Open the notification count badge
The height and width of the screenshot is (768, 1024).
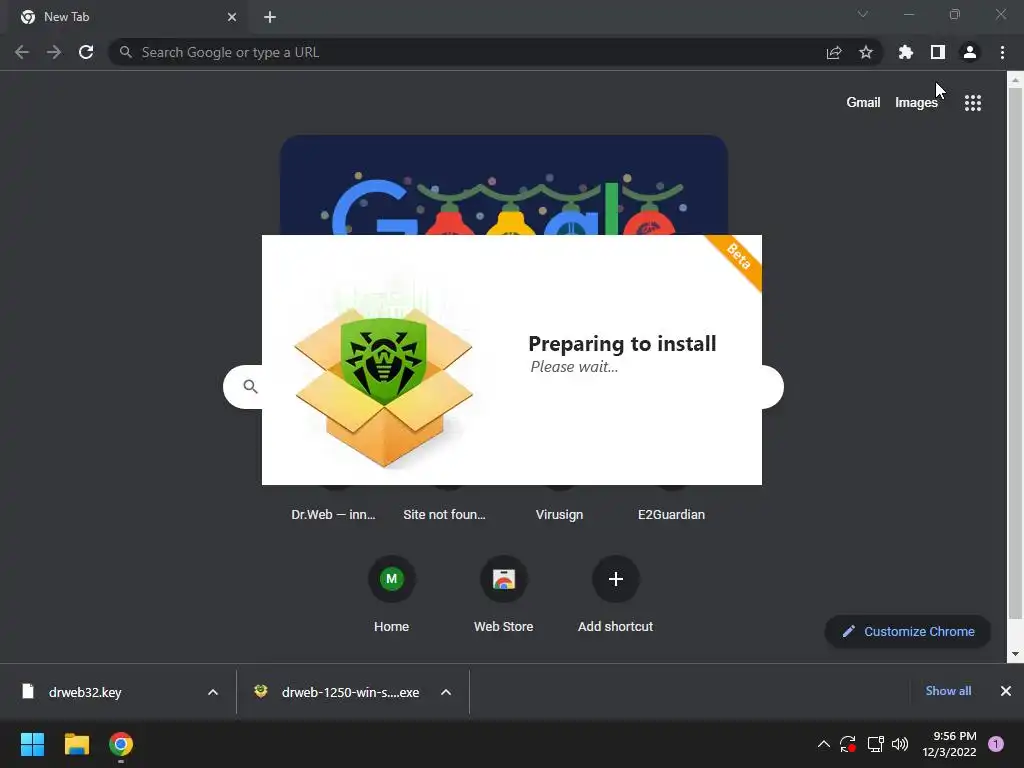tap(996, 744)
